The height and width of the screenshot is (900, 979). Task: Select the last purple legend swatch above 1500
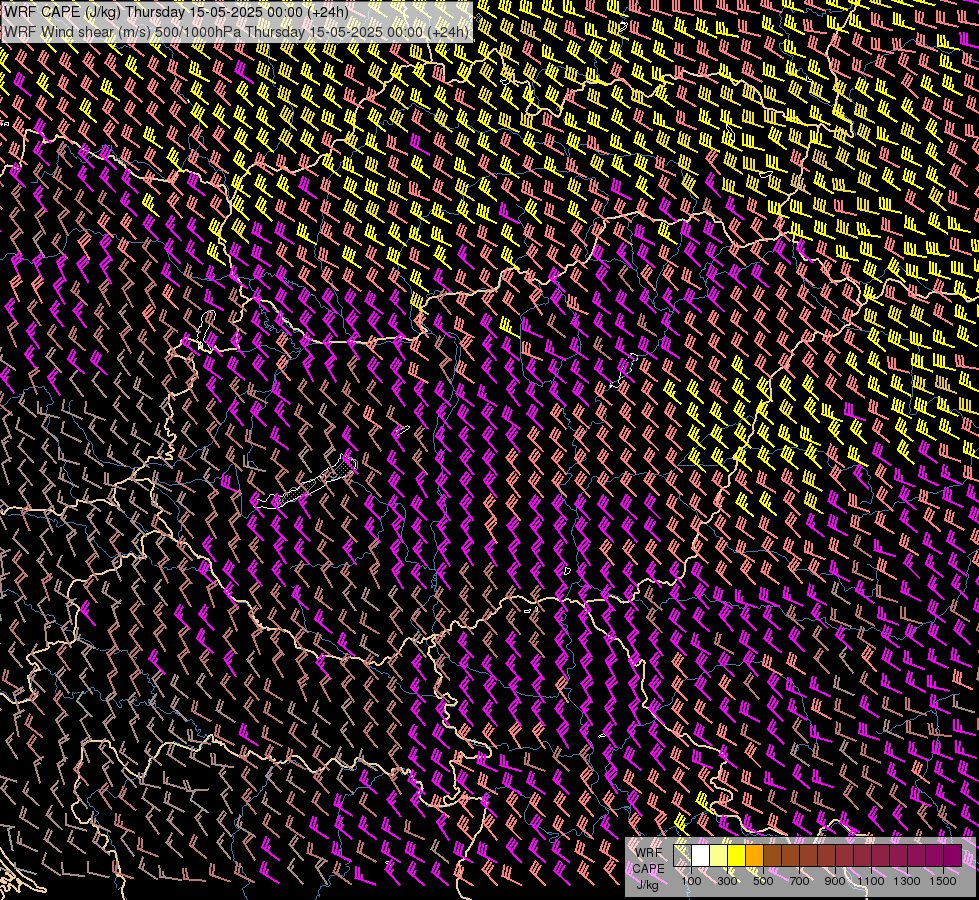[952, 855]
